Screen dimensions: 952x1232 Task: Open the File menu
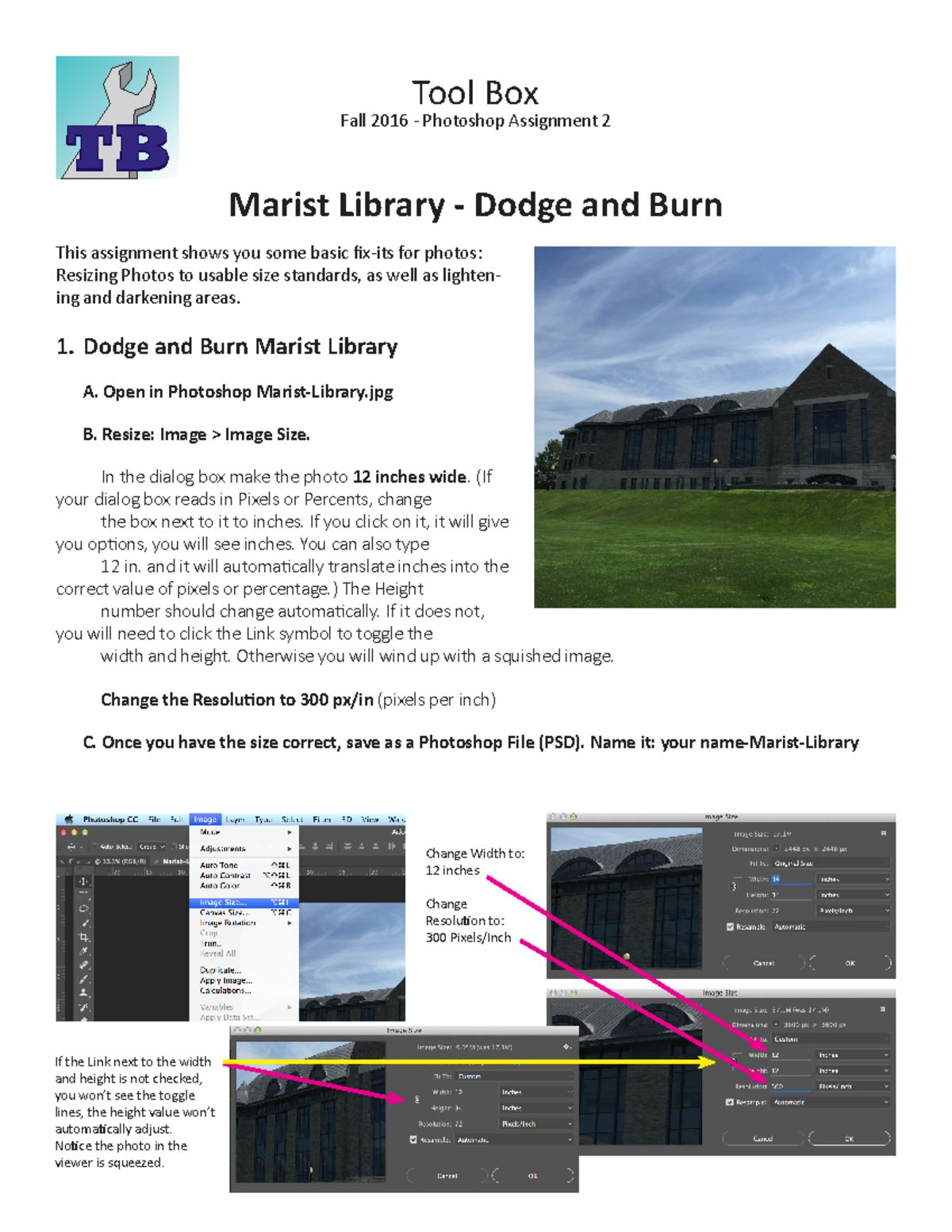tap(154, 819)
